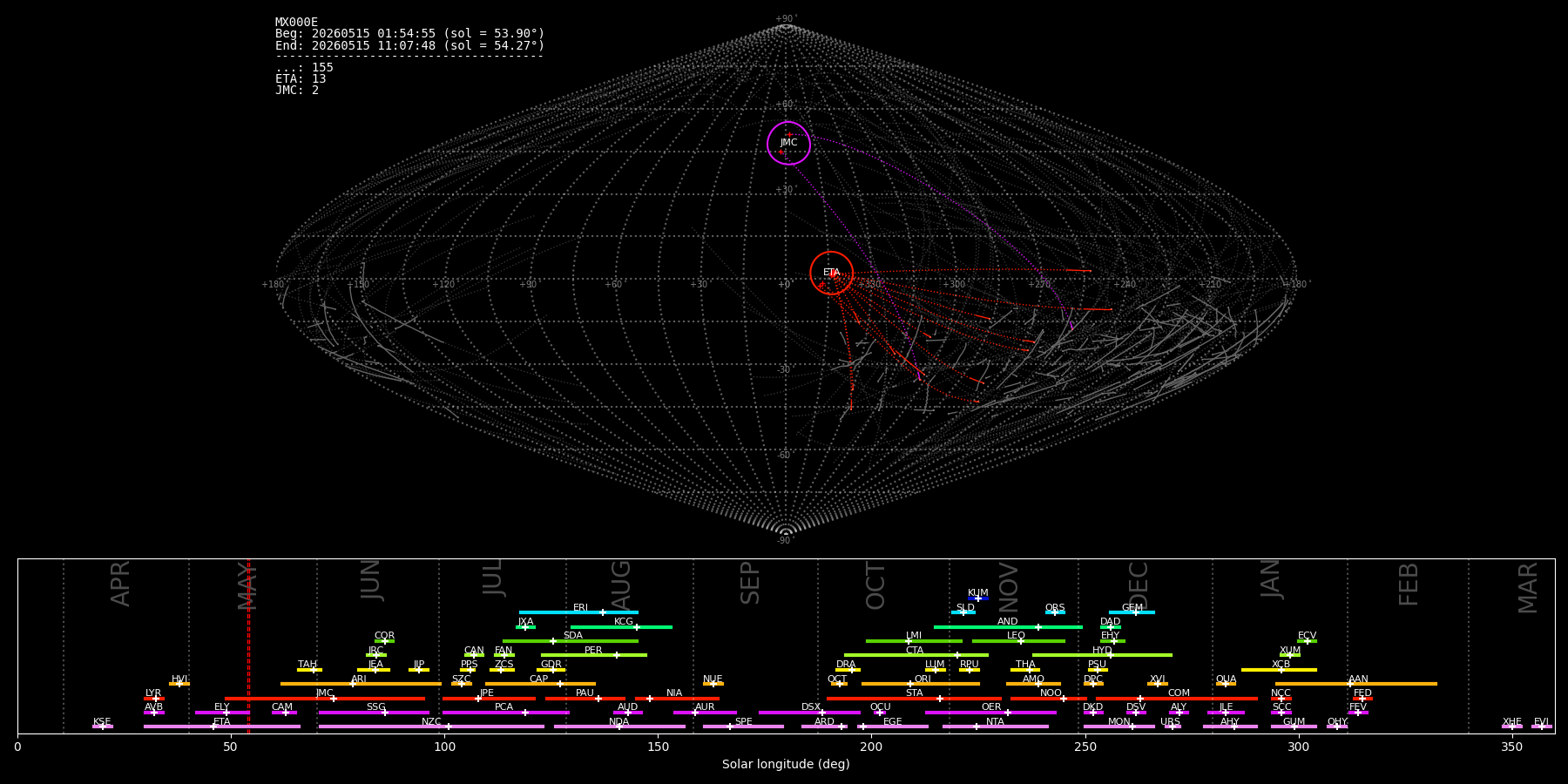Select the SDA shower bar
This screenshot has width=1568, height=784.
(570, 641)
